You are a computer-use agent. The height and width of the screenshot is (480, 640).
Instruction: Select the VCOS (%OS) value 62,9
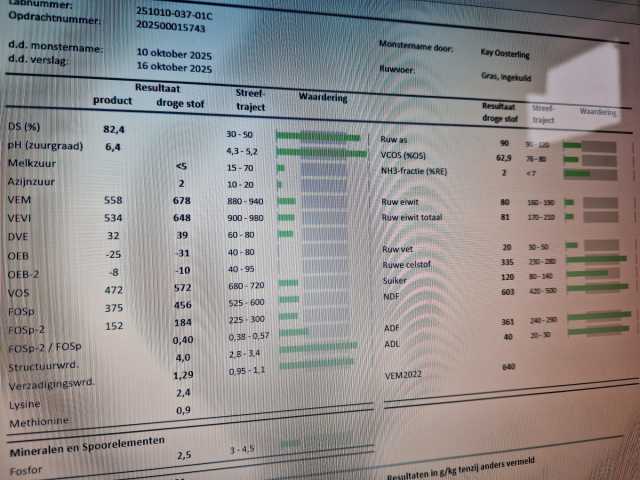[504, 158]
